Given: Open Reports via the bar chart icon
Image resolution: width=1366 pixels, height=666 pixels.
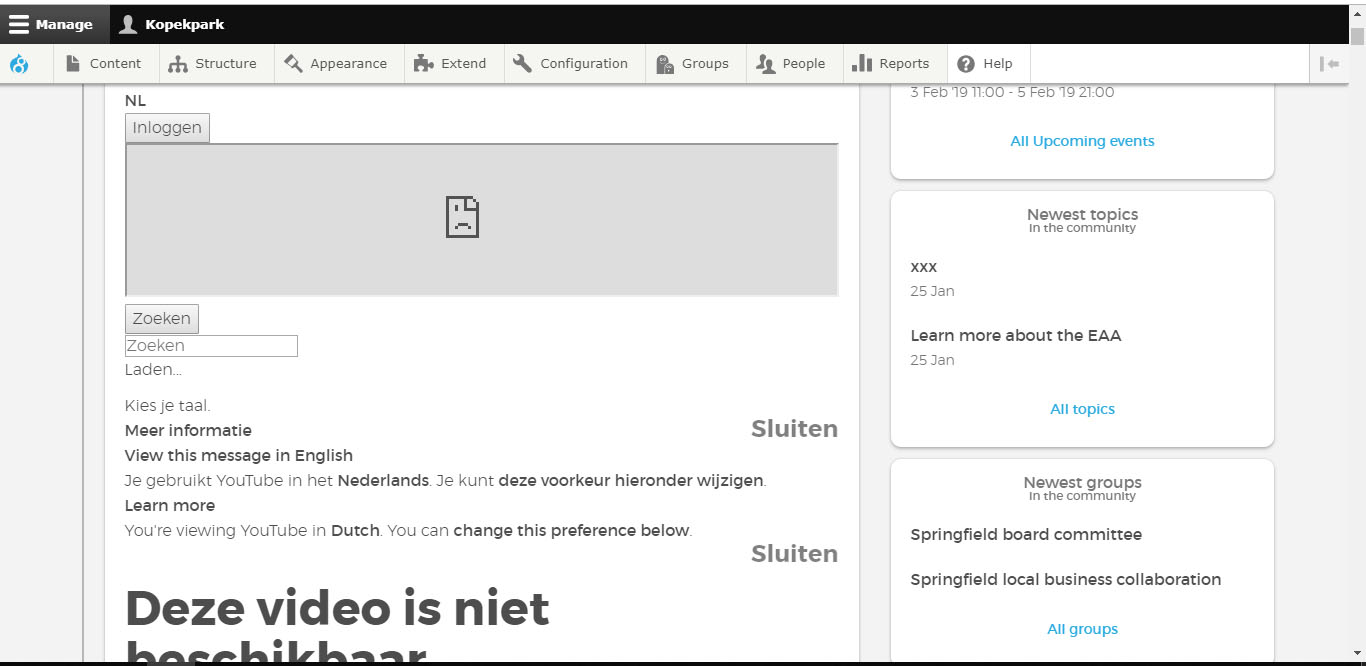Looking at the screenshot, I should 863,63.
